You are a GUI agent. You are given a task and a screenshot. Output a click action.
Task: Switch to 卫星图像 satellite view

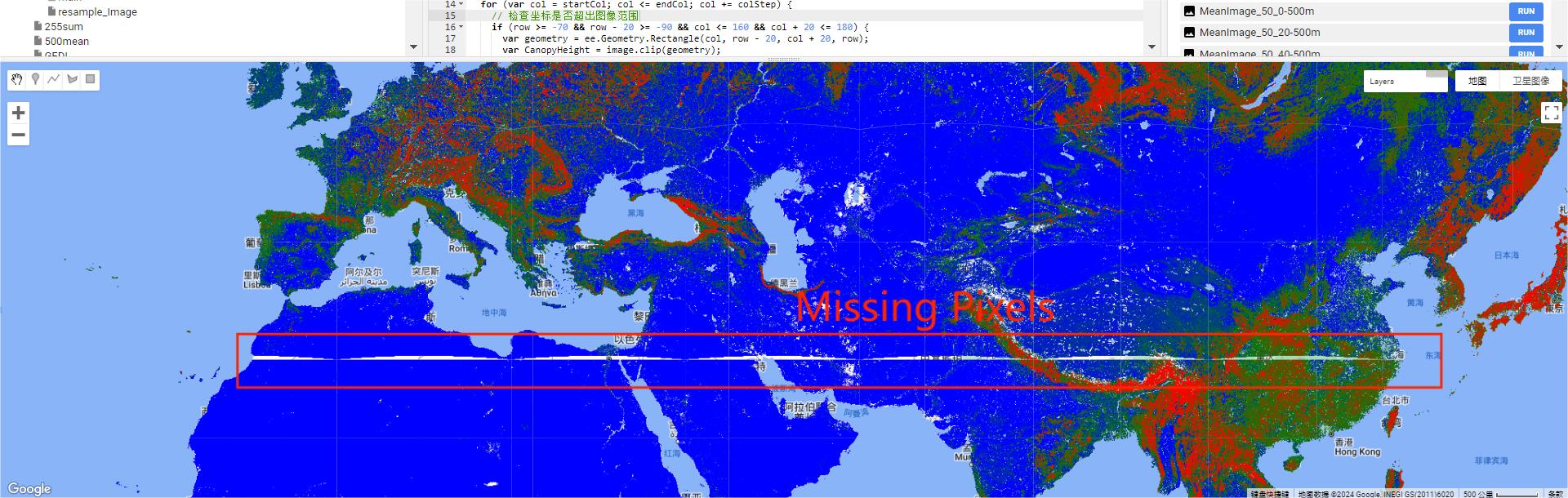[1530, 81]
